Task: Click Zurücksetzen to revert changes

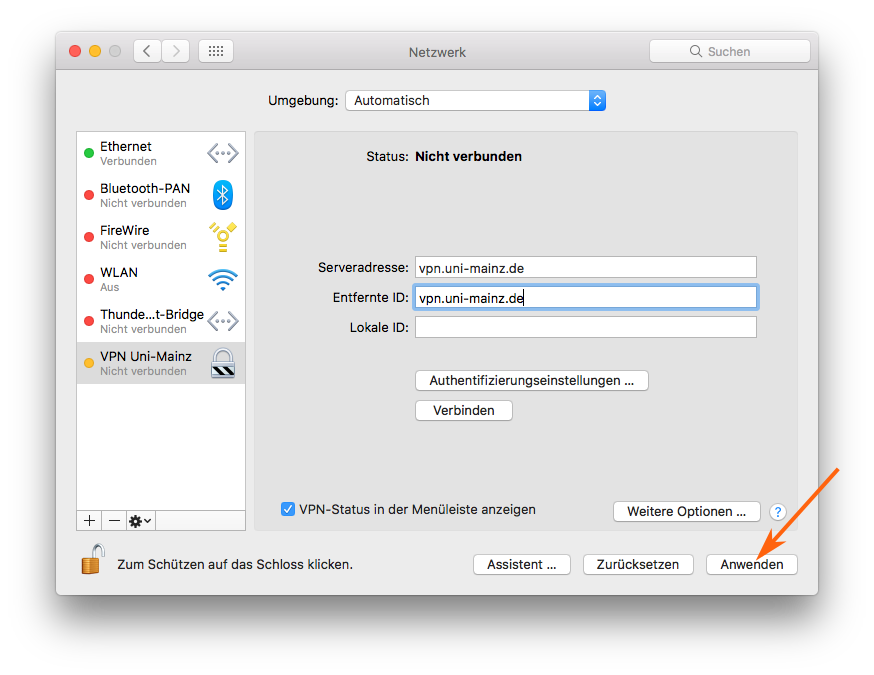Action: [x=638, y=565]
